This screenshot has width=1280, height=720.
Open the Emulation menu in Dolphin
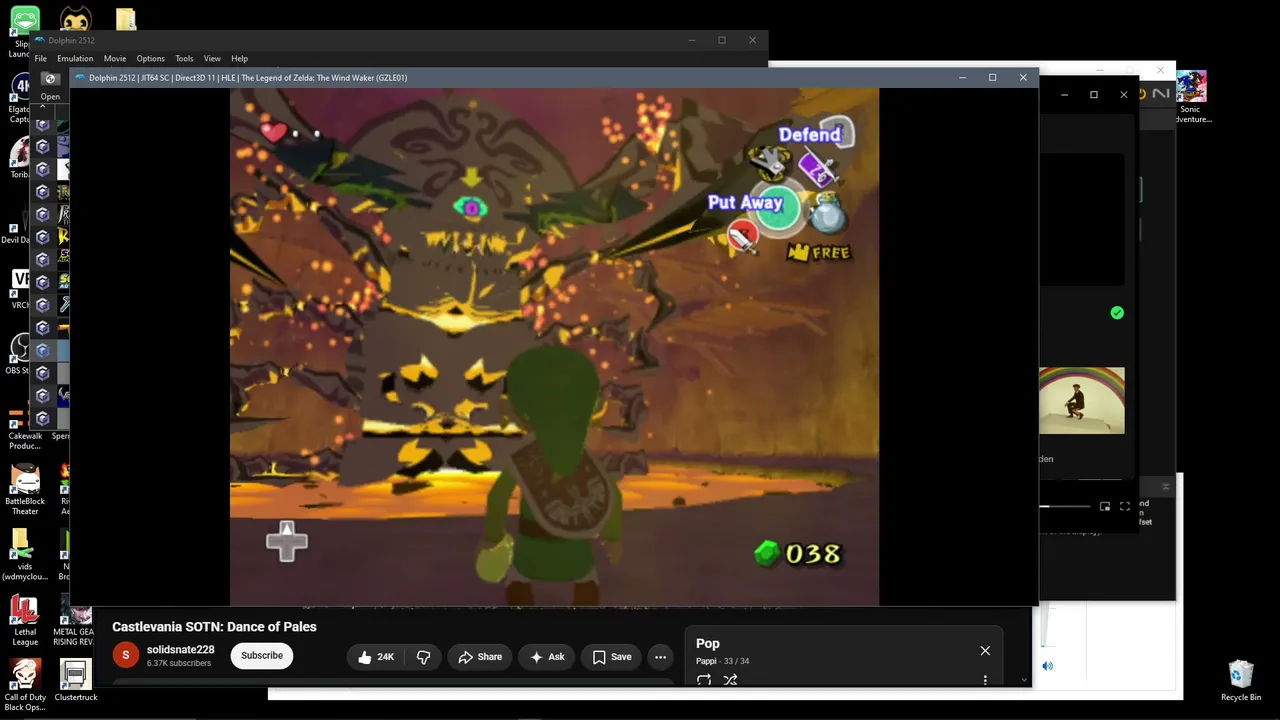(75, 59)
